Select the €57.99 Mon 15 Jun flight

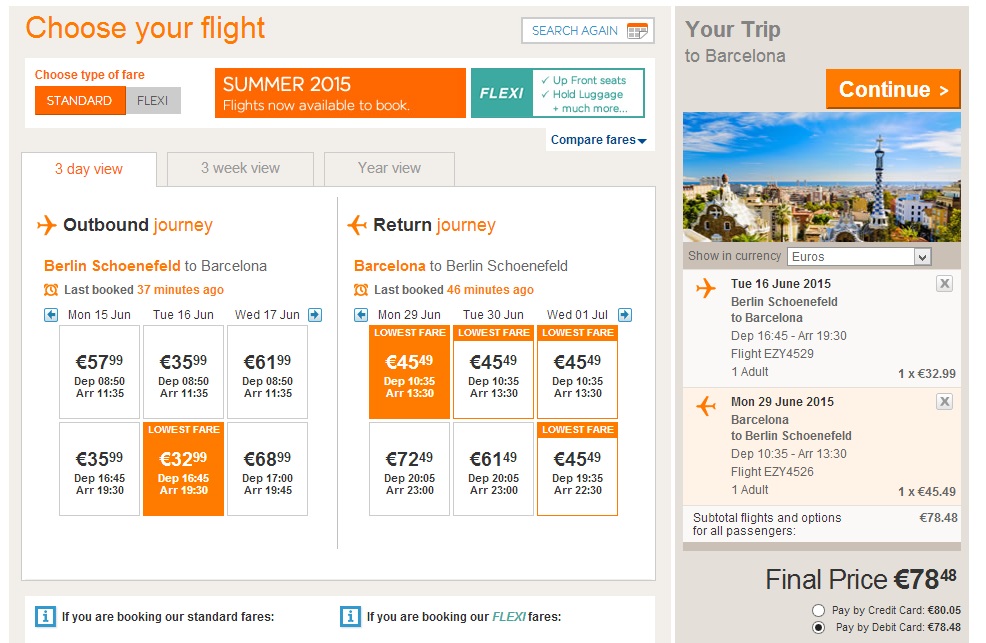pyautogui.click(x=99, y=371)
